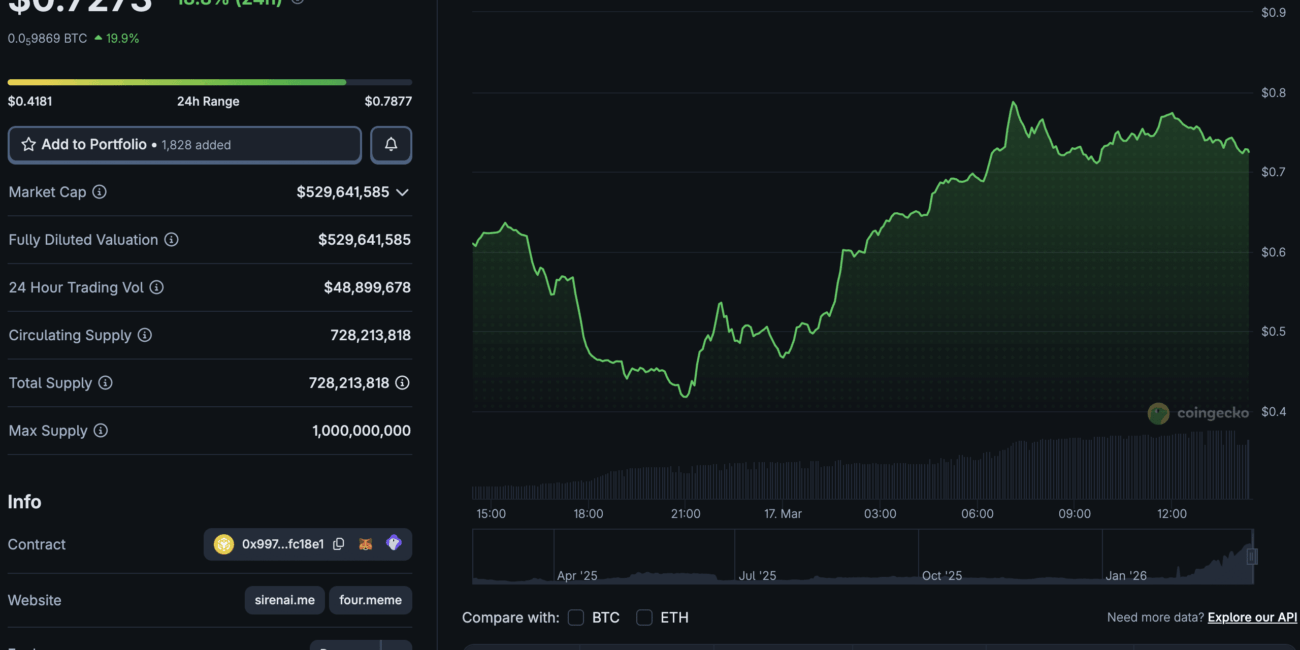Image resolution: width=1300 pixels, height=650 pixels.
Task: Click the purple wallet icon in Contract row
Action: (394, 544)
